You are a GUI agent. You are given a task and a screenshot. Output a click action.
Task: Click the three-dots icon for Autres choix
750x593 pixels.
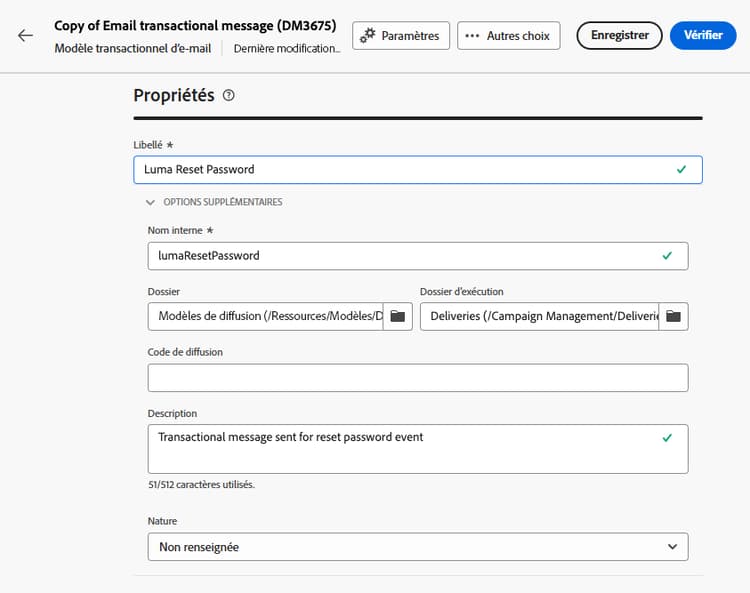(x=473, y=36)
